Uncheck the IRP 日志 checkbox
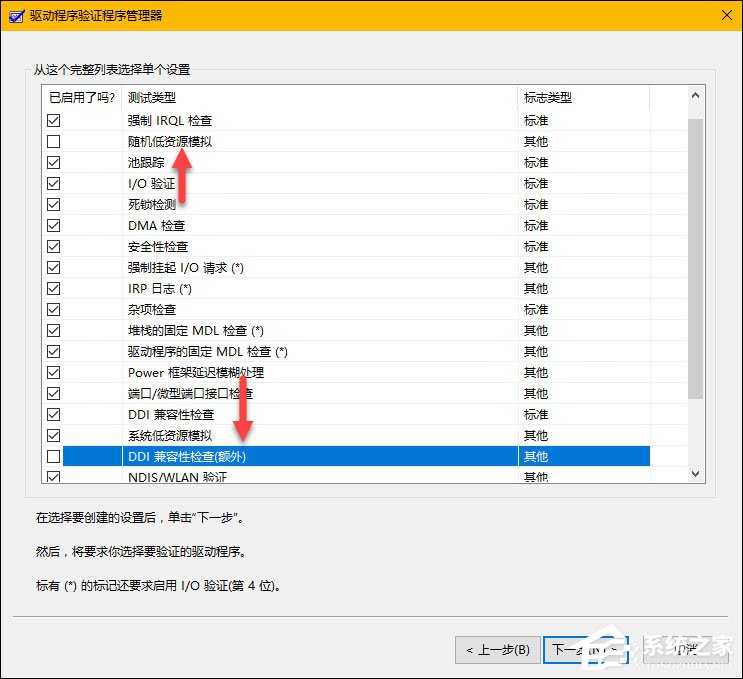Viewport: 743px width, 679px height. click(54, 288)
